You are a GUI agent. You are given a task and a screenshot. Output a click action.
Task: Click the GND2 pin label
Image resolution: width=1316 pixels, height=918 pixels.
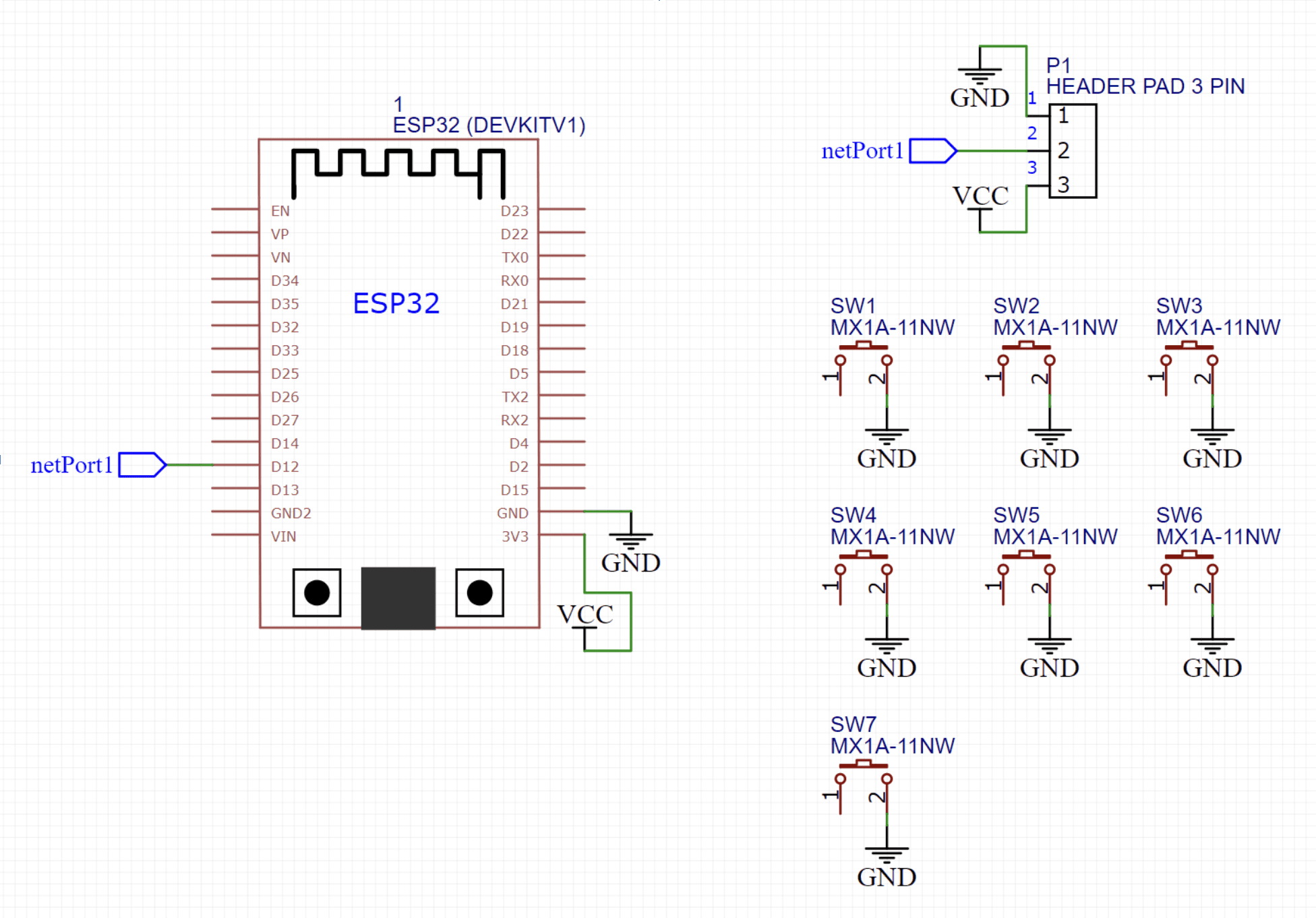[291, 514]
